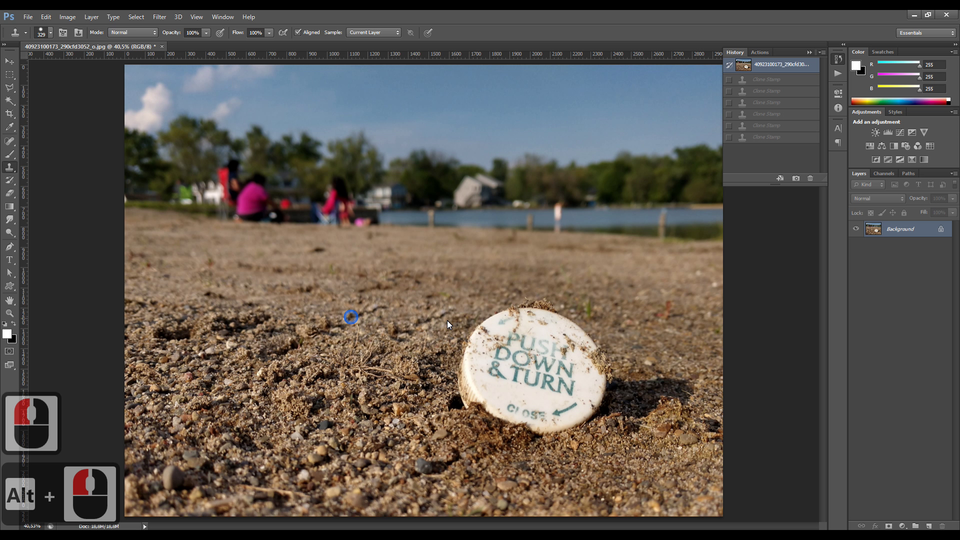Open the Brush panel from options bar
Screen dimensions: 960x540
coord(63,32)
